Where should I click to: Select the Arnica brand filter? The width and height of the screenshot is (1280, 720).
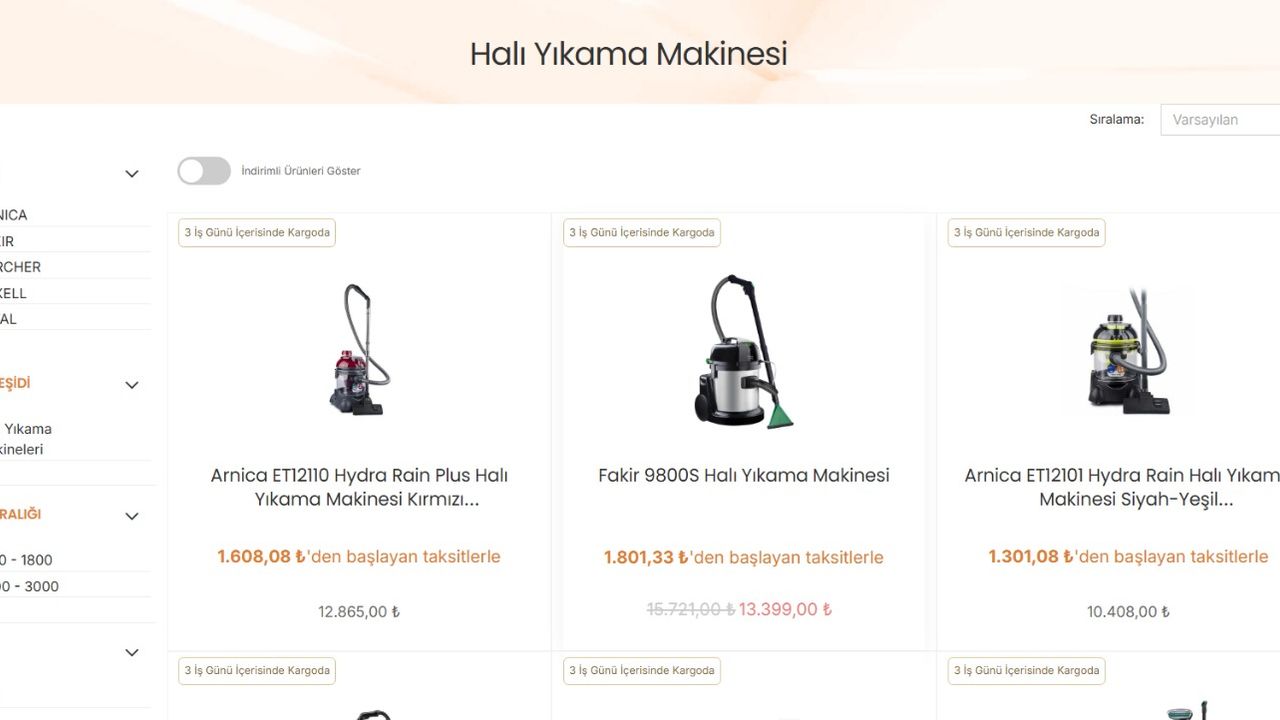(14, 215)
